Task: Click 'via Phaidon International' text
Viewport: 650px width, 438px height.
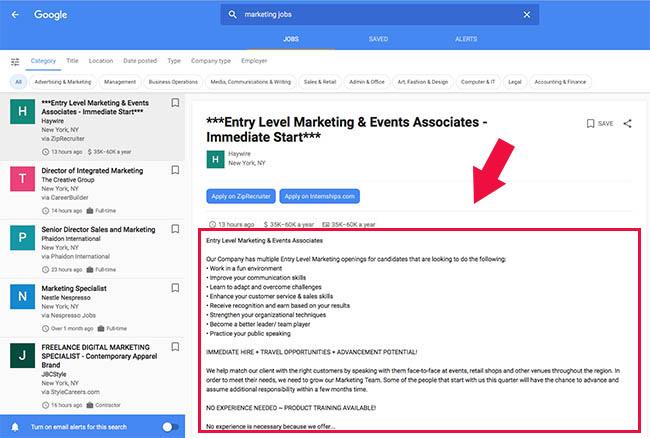Action: pyautogui.click(x=75, y=257)
